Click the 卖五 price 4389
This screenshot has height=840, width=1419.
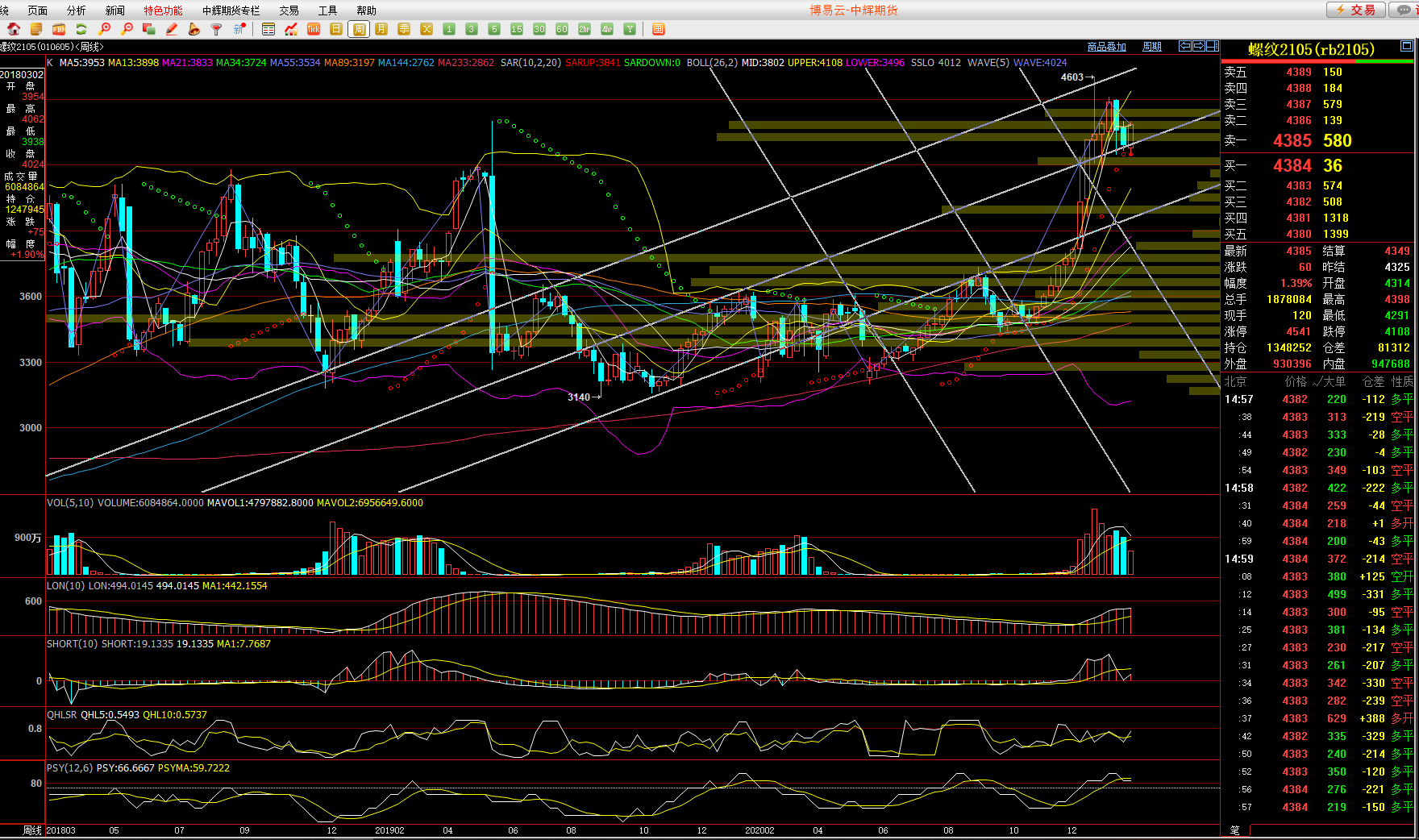[x=1298, y=72]
